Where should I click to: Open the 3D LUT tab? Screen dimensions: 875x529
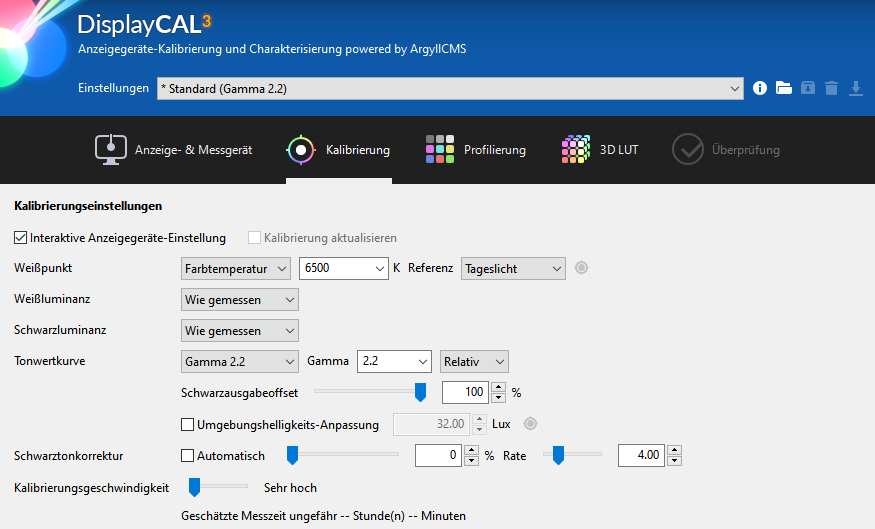click(599, 150)
